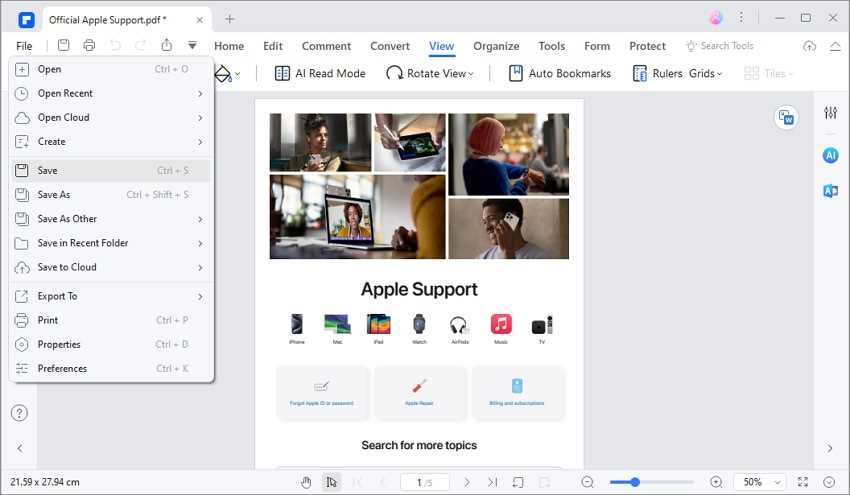The height and width of the screenshot is (495, 850).
Task: Switch to the Comment tab
Action: coord(326,46)
